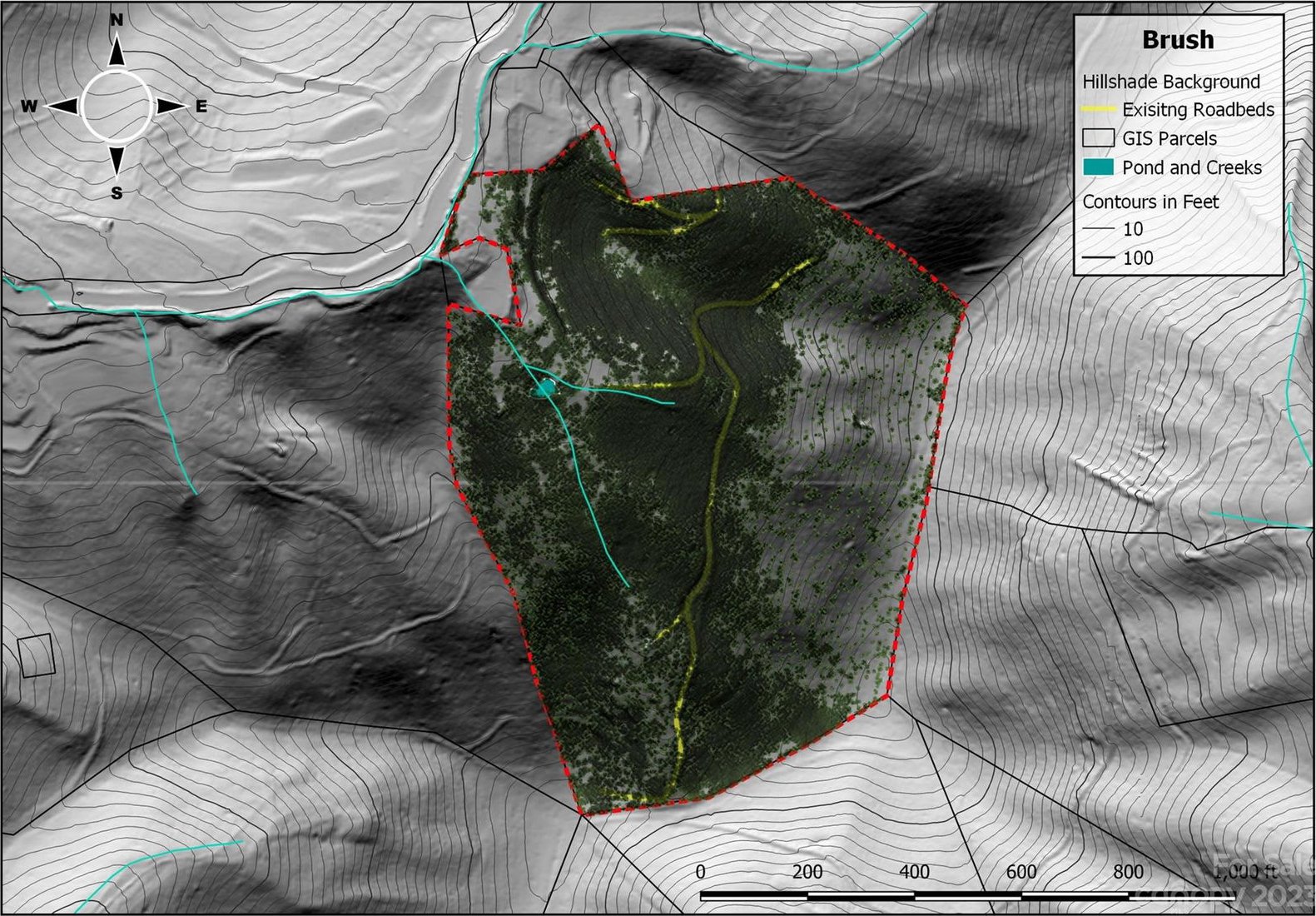Click the 'W' compass letter
Viewport: 1316px width, 916px height.
pyautogui.click(x=29, y=106)
